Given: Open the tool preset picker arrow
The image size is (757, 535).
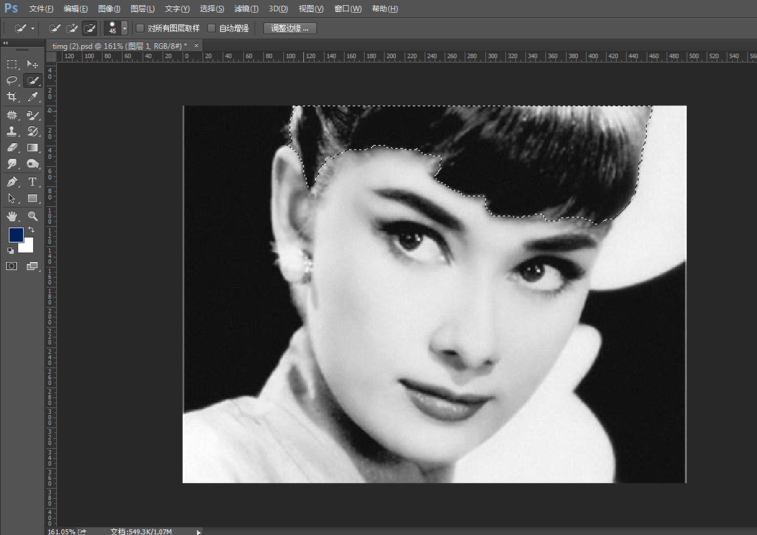Looking at the screenshot, I should click(33, 28).
